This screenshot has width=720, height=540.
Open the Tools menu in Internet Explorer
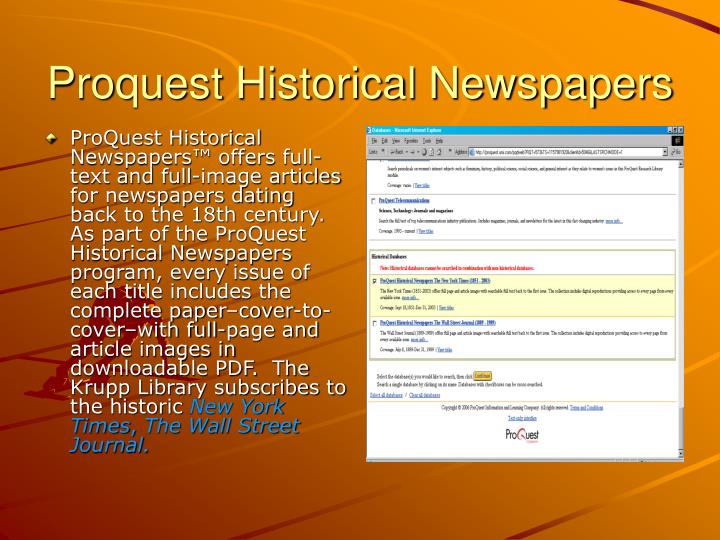427,141
